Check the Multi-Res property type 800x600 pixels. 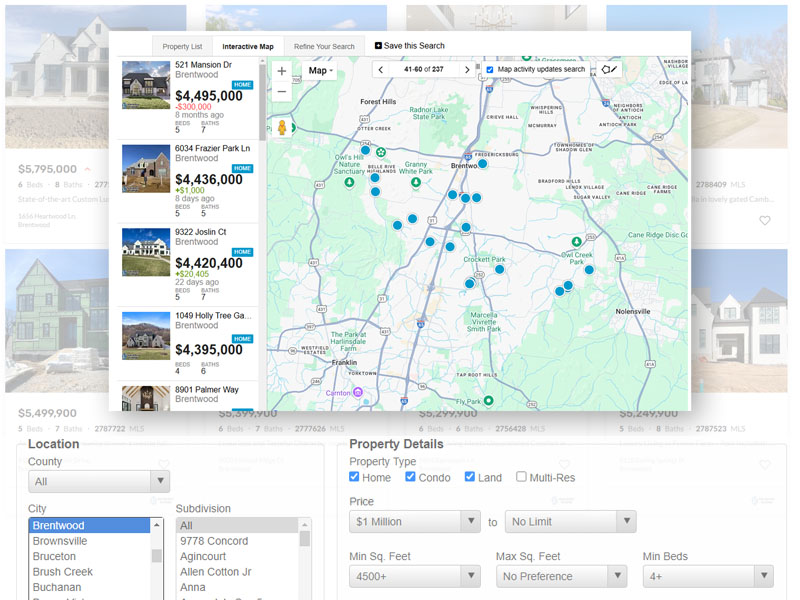(521, 477)
